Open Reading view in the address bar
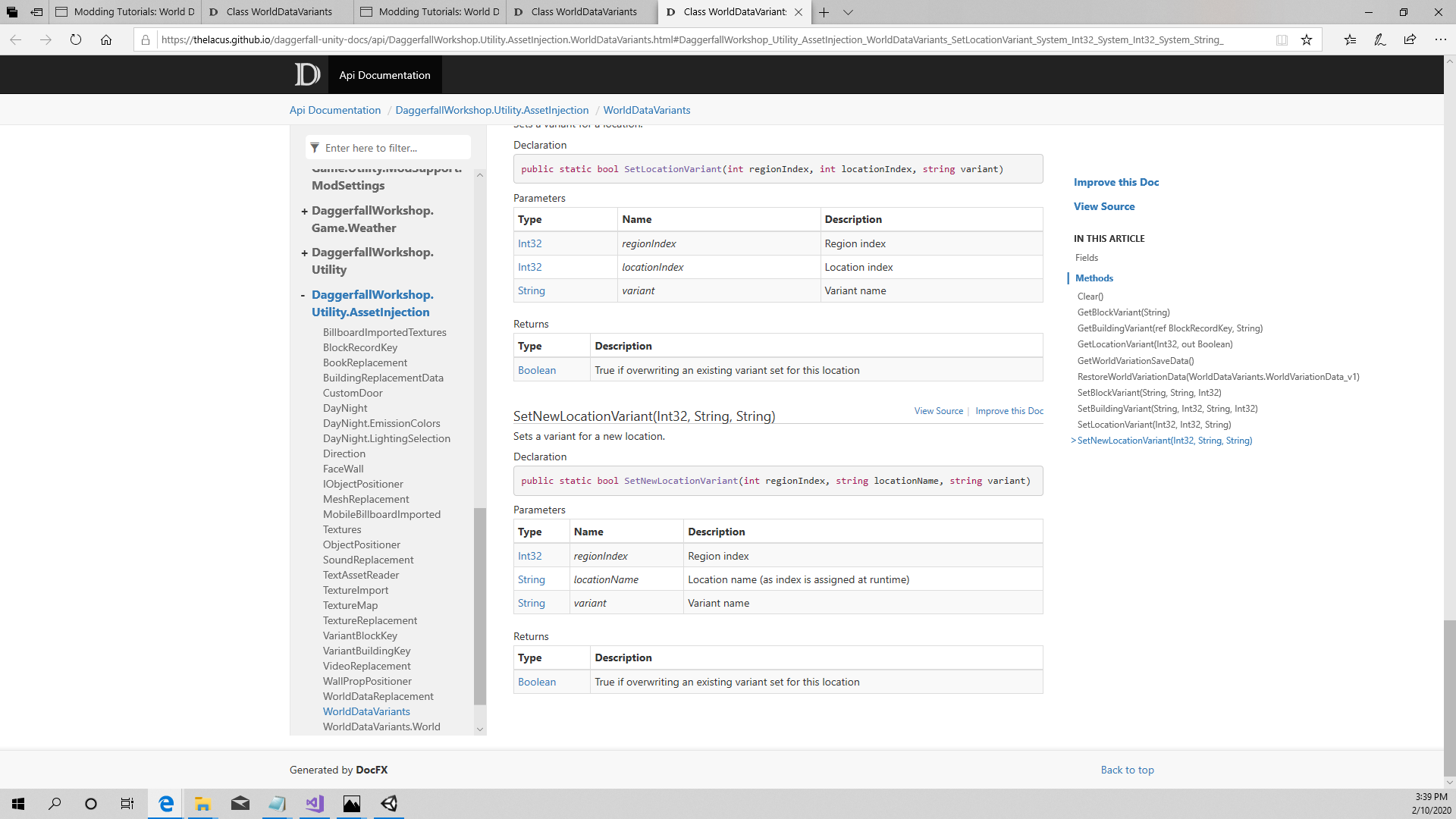 point(1282,39)
